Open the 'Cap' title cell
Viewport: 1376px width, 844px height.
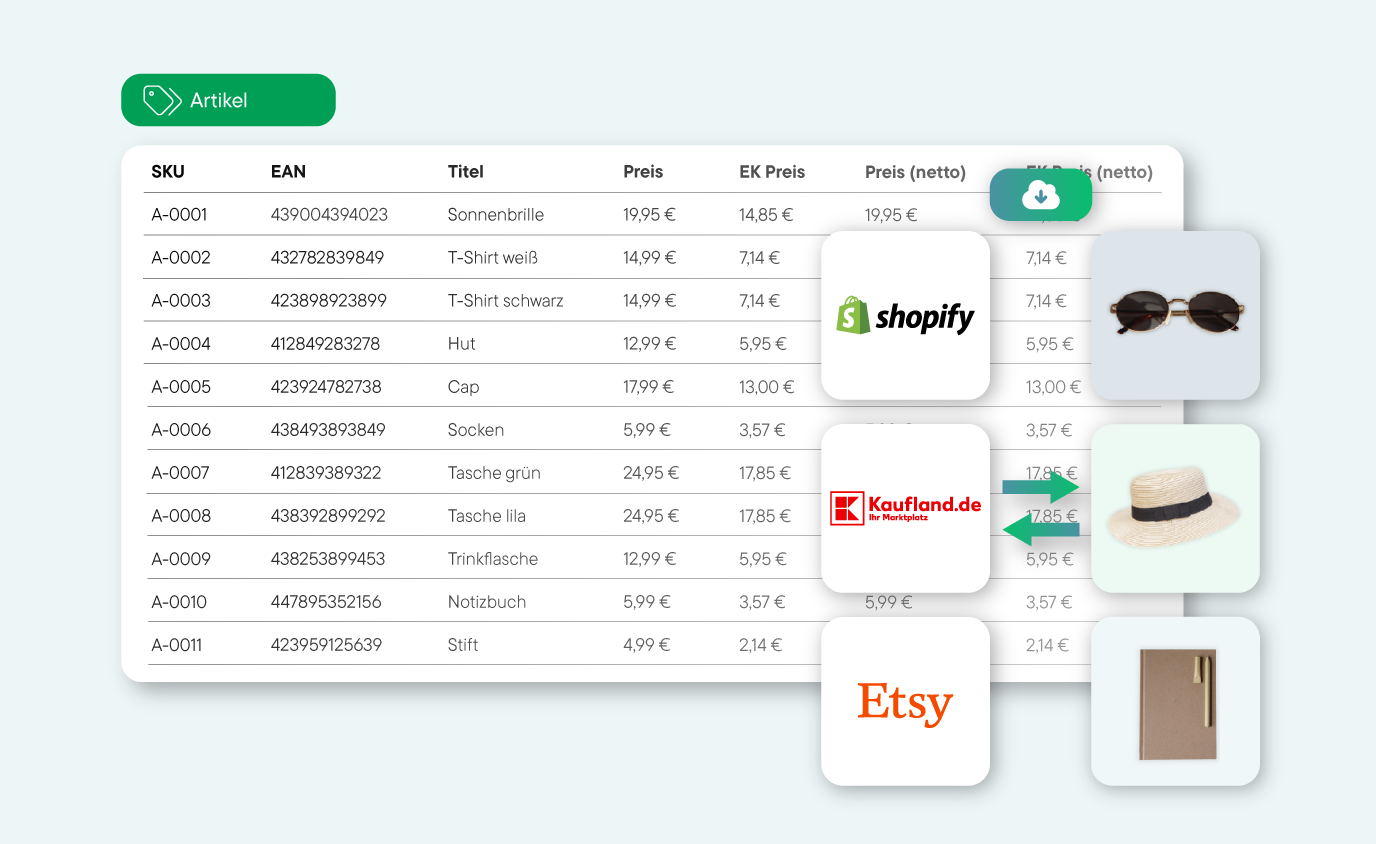point(464,387)
